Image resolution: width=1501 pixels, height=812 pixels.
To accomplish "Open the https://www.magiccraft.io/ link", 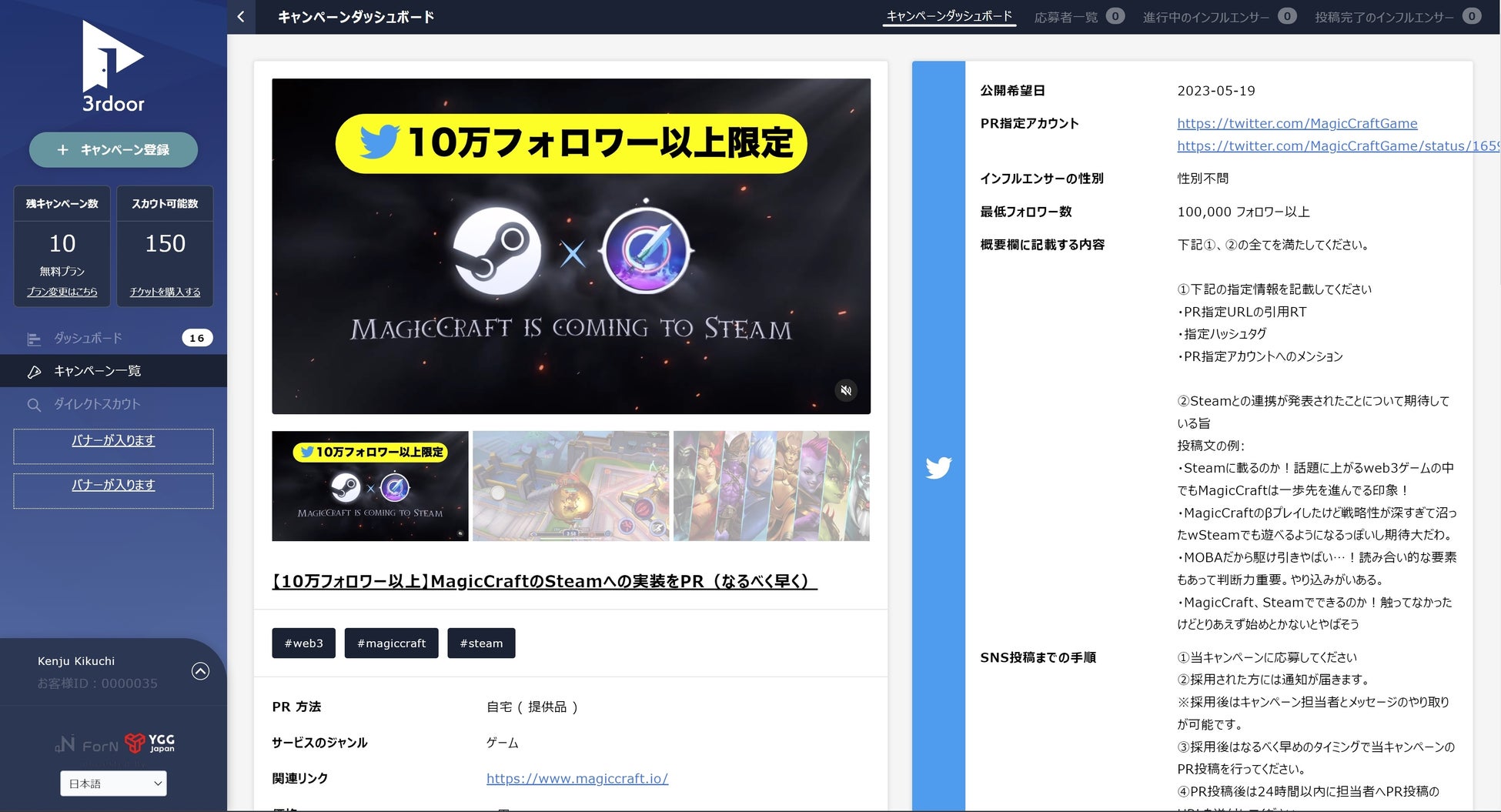I will point(577,778).
